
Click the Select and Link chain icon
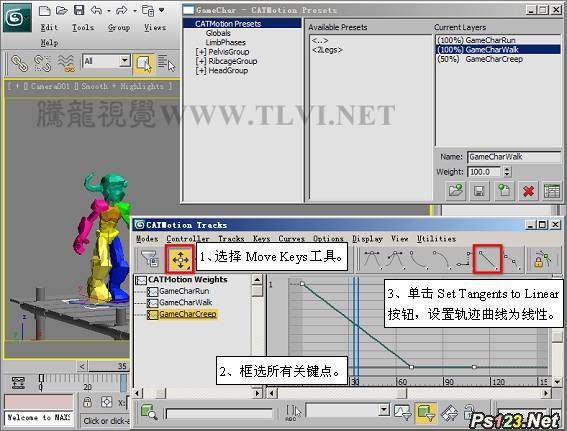pyautogui.click(x=19, y=63)
